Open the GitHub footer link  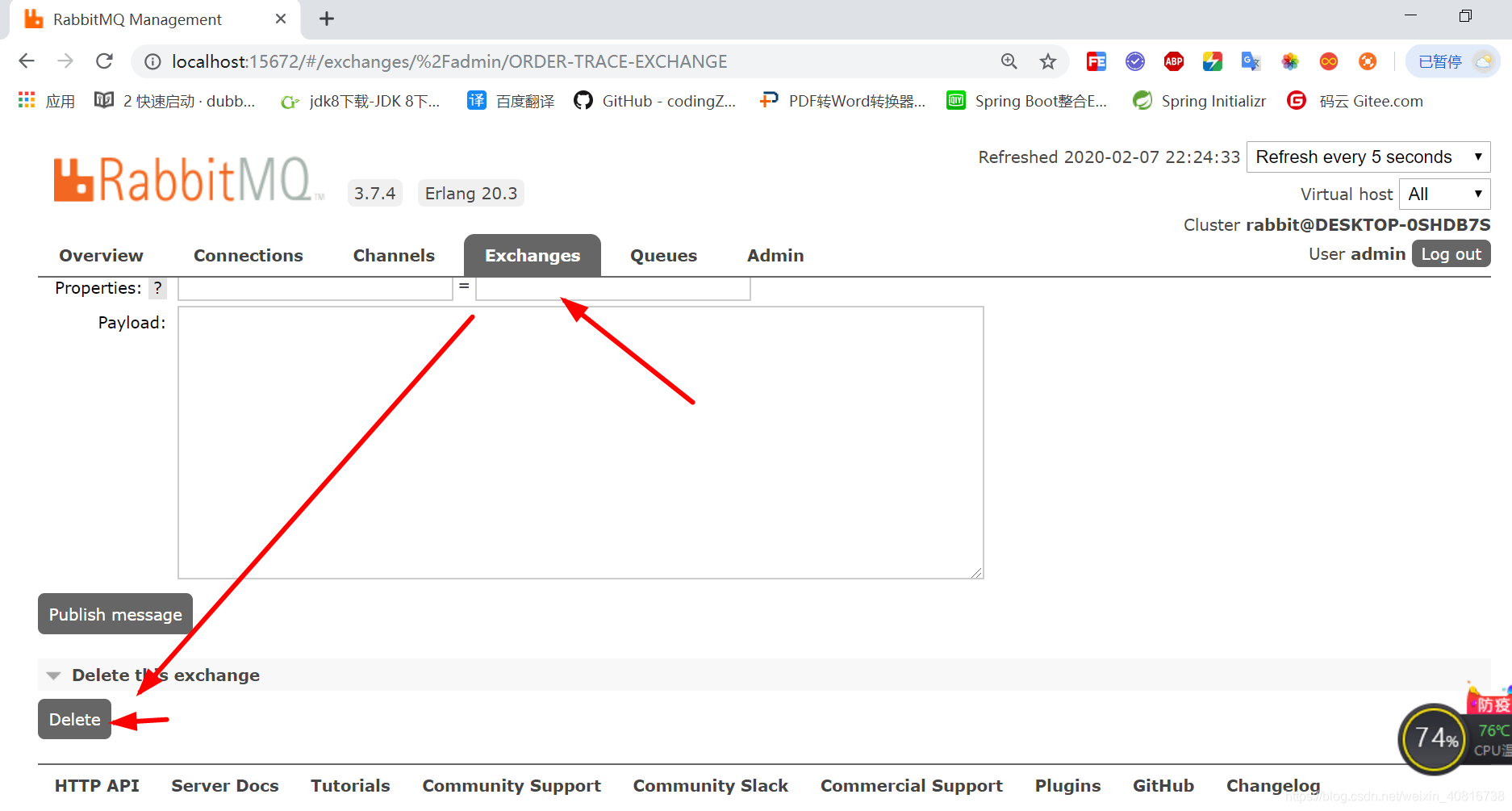tap(1163, 785)
